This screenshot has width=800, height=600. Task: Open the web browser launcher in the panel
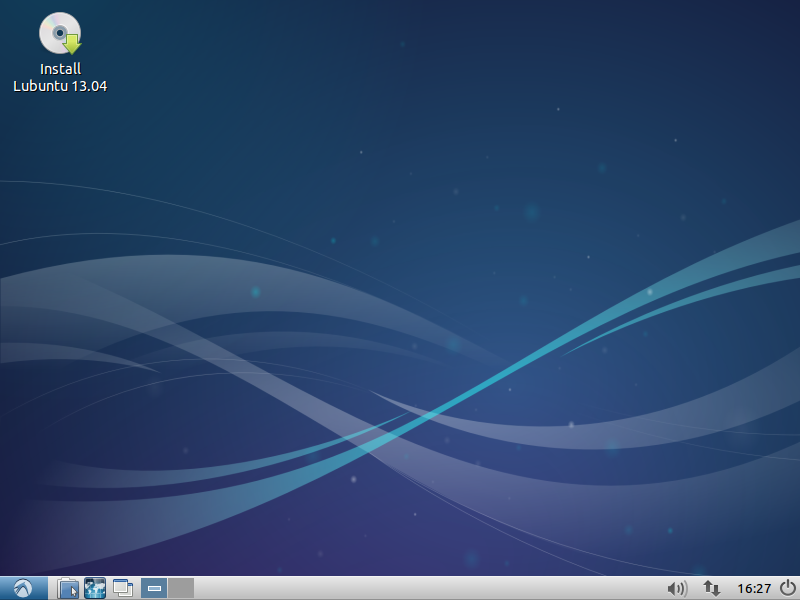coord(95,589)
